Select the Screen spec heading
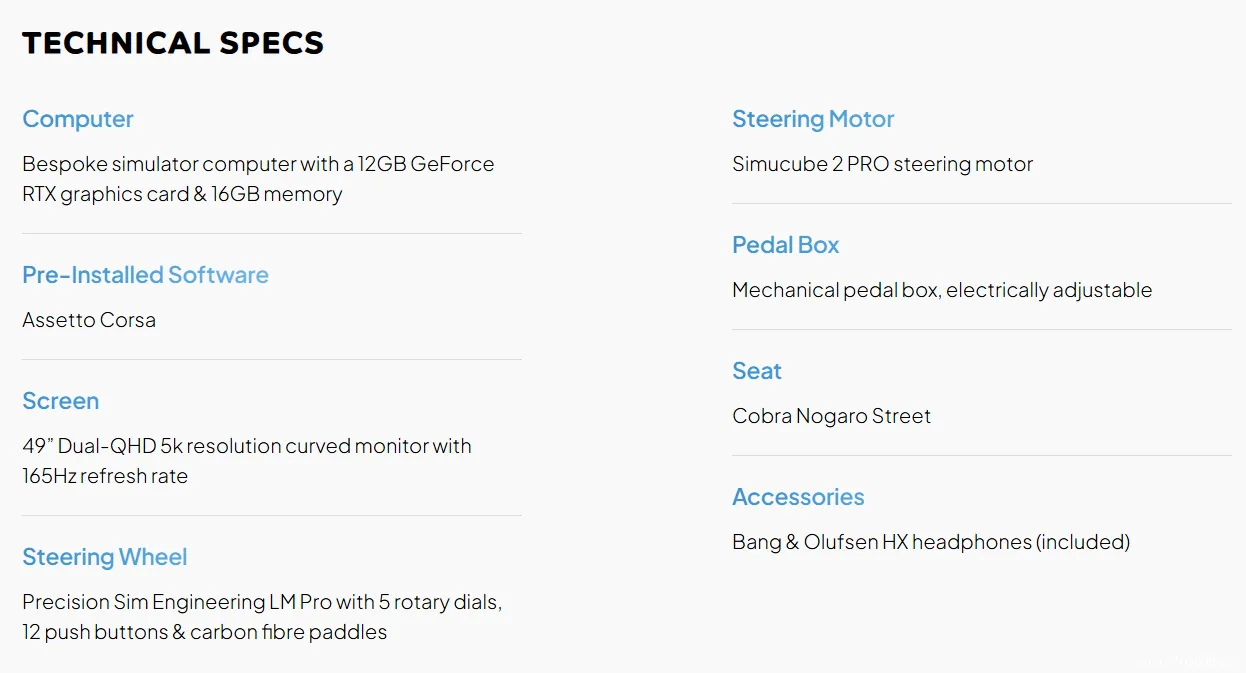 click(61, 401)
